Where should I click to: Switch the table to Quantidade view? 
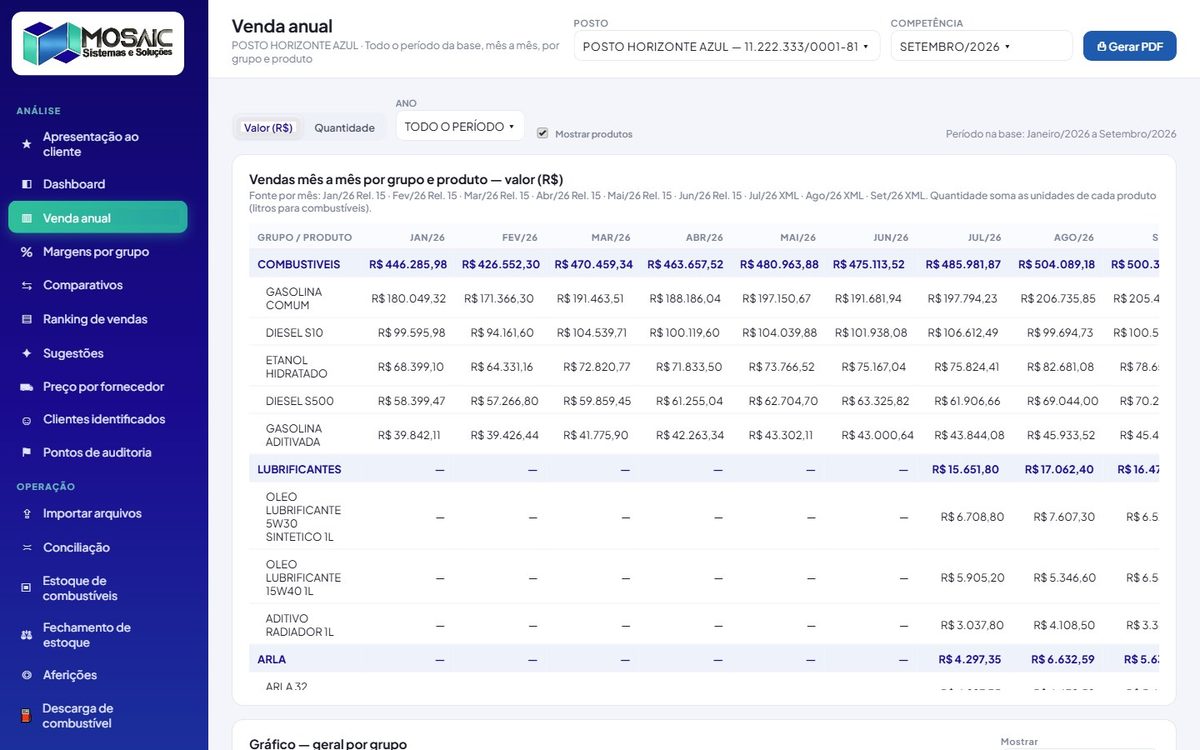pos(344,128)
